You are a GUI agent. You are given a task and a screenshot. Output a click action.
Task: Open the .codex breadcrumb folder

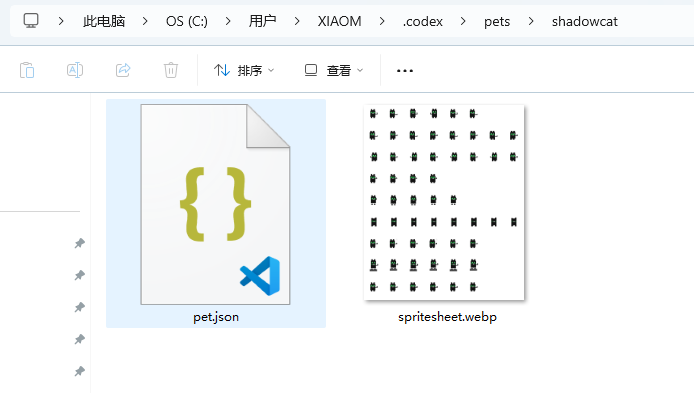click(x=423, y=21)
